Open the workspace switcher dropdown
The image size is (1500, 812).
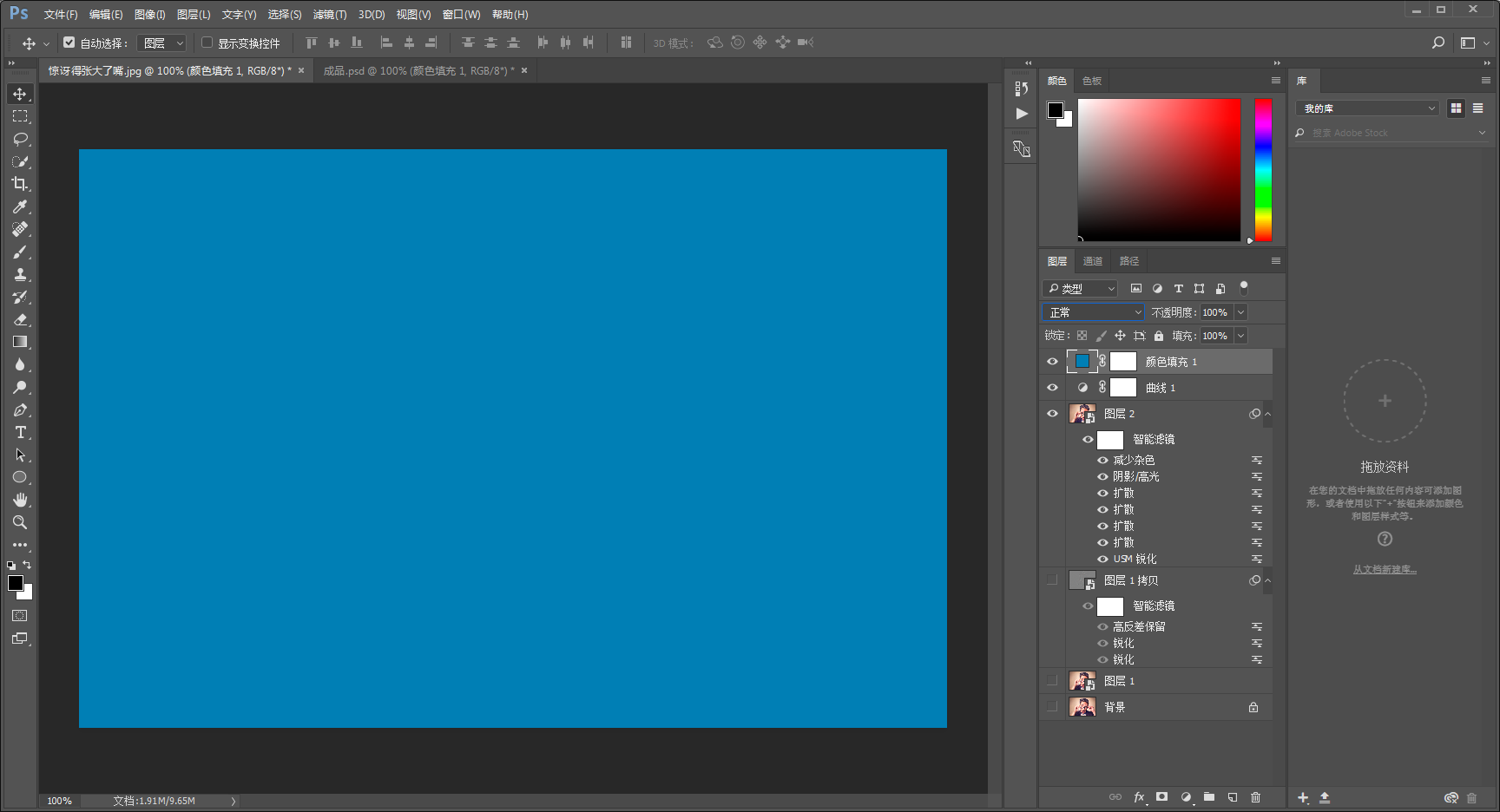coord(1474,43)
